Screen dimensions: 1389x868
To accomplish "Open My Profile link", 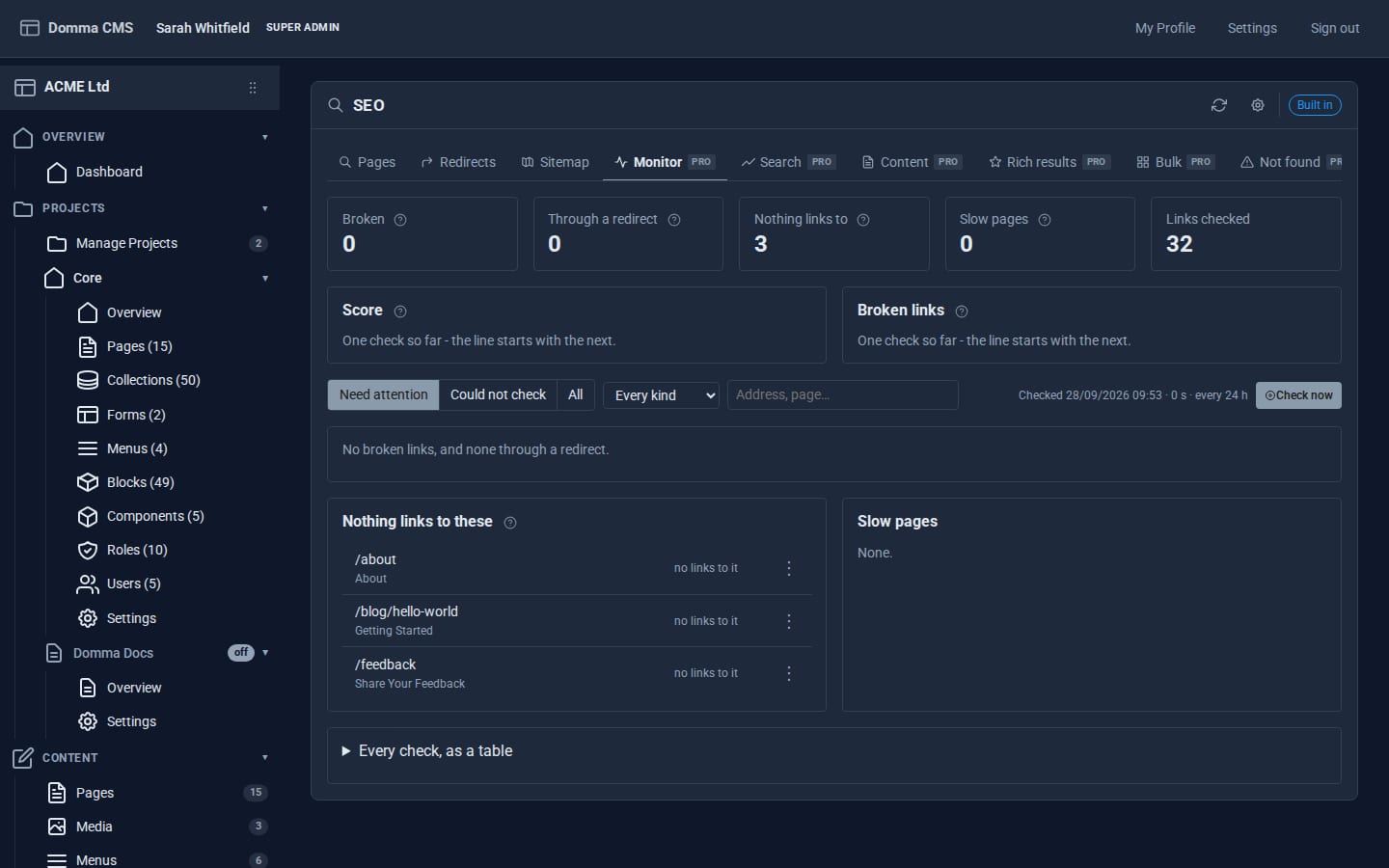I will [x=1165, y=28].
